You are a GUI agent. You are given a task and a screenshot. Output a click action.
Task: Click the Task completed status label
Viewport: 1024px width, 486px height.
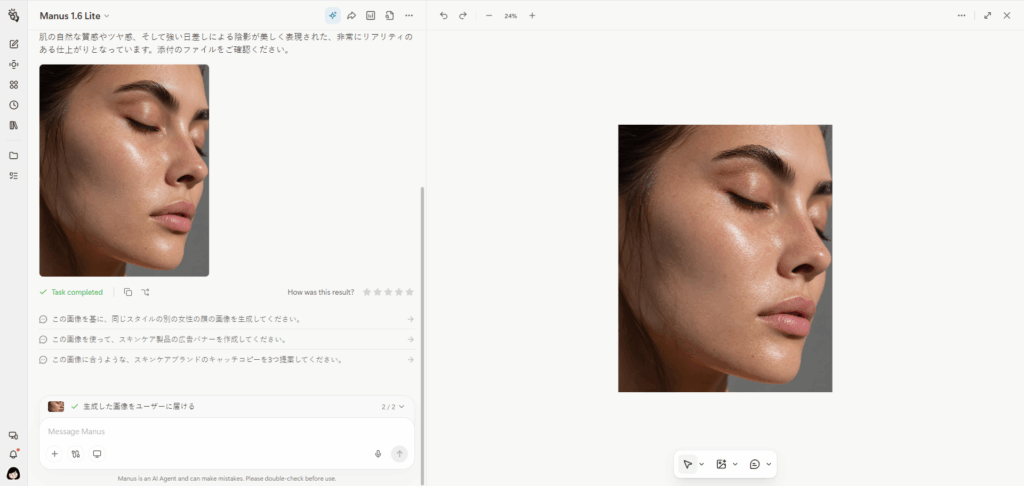tap(77, 292)
